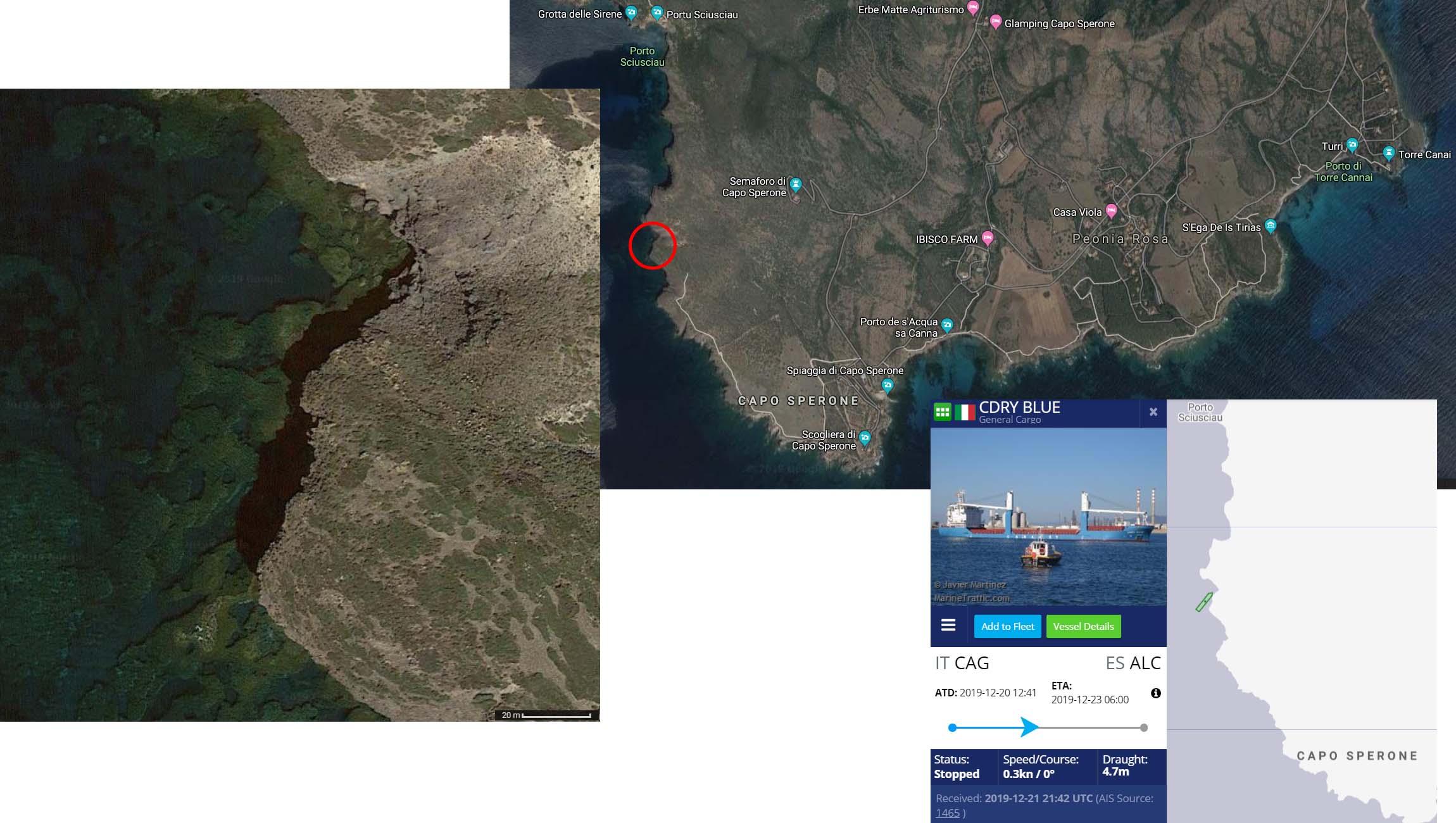The width and height of the screenshot is (1456, 823).
Task: Click inside the red circle on coastline
Action: (x=653, y=246)
